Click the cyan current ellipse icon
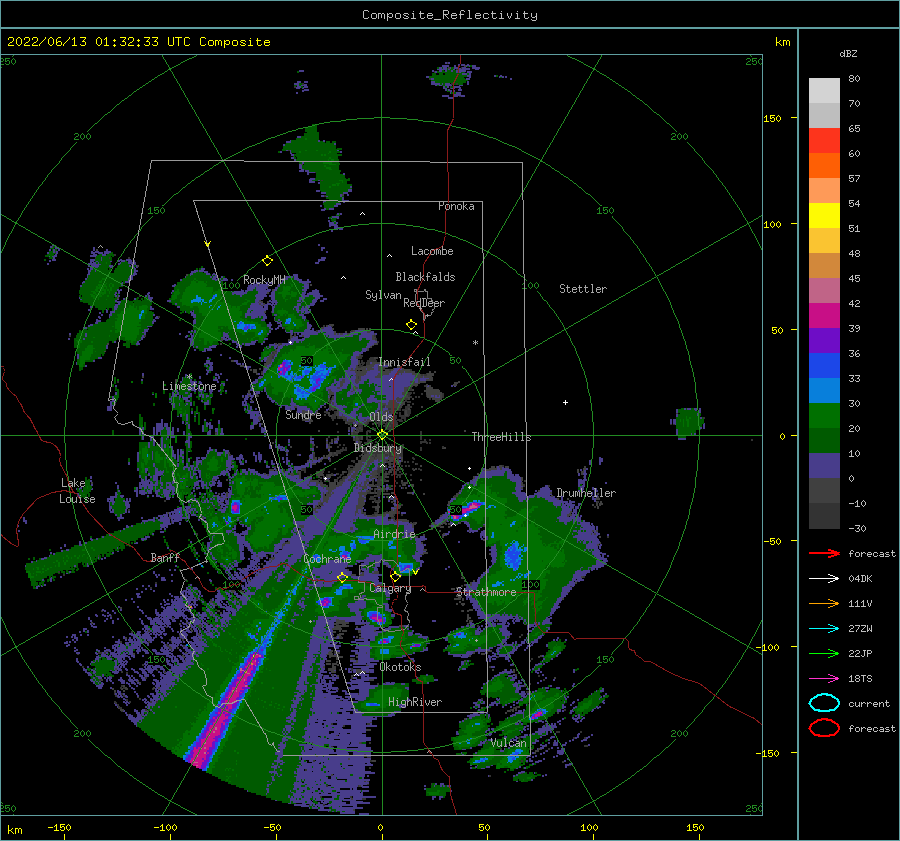This screenshot has width=900, height=841. pyautogui.click(x=824, y=703)
